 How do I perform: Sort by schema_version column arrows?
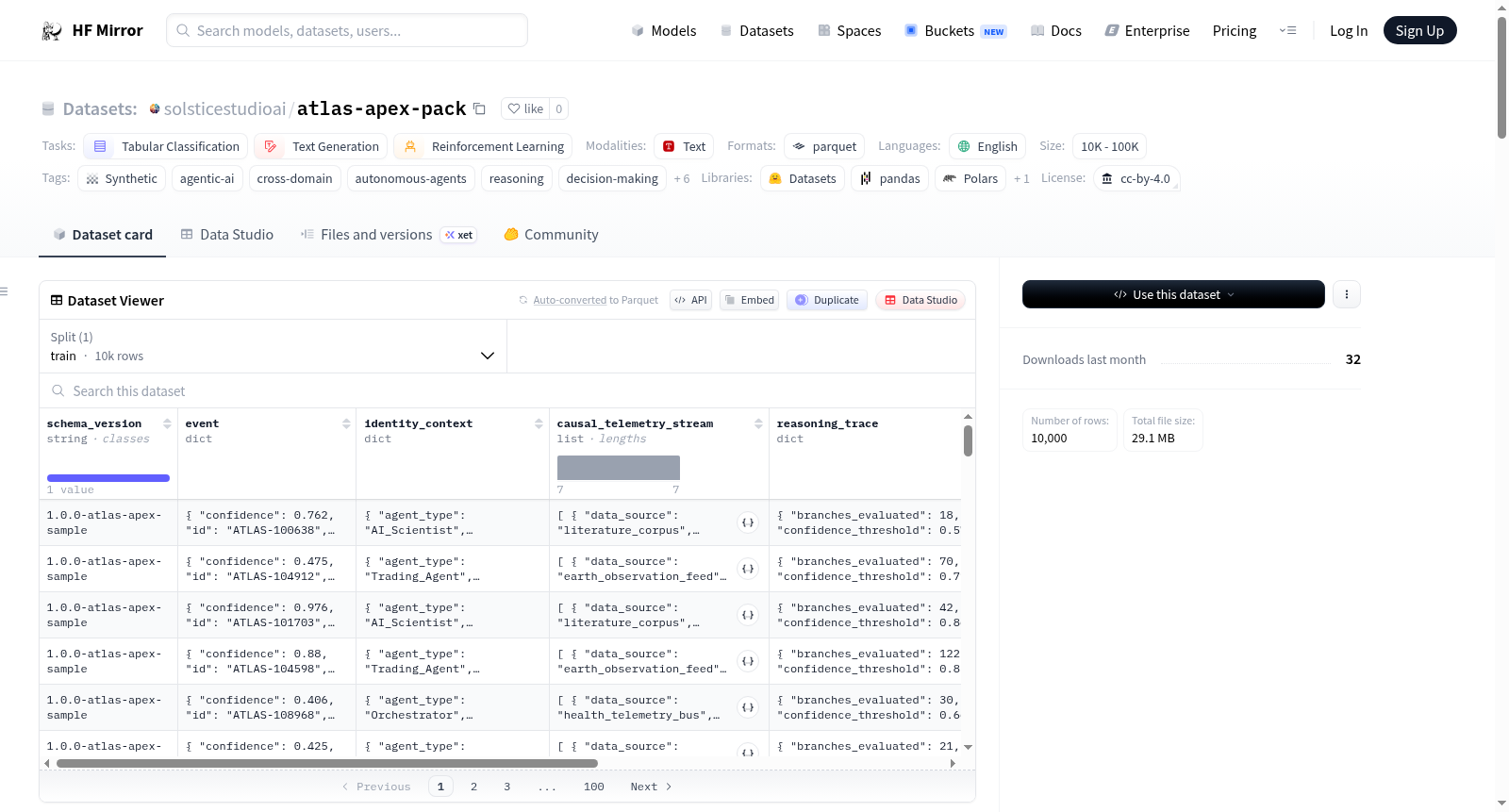167,423
